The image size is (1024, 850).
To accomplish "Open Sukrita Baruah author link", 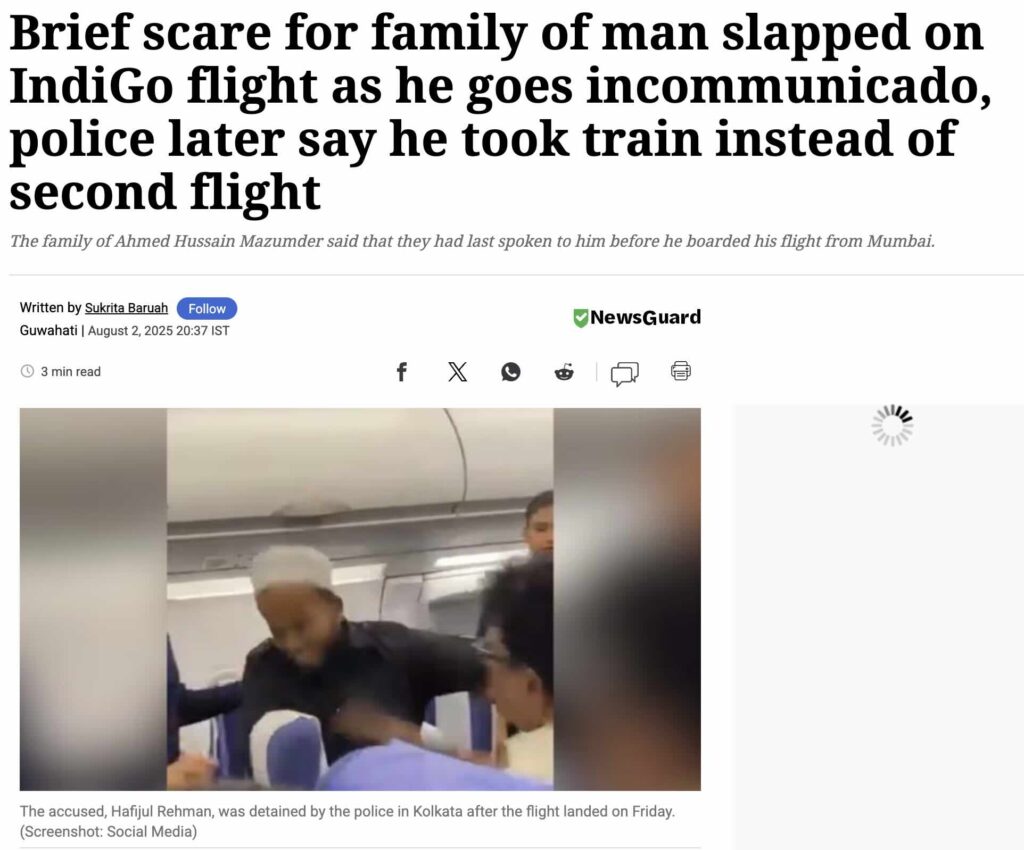I will pyautogui.click(x=126, y=307).
